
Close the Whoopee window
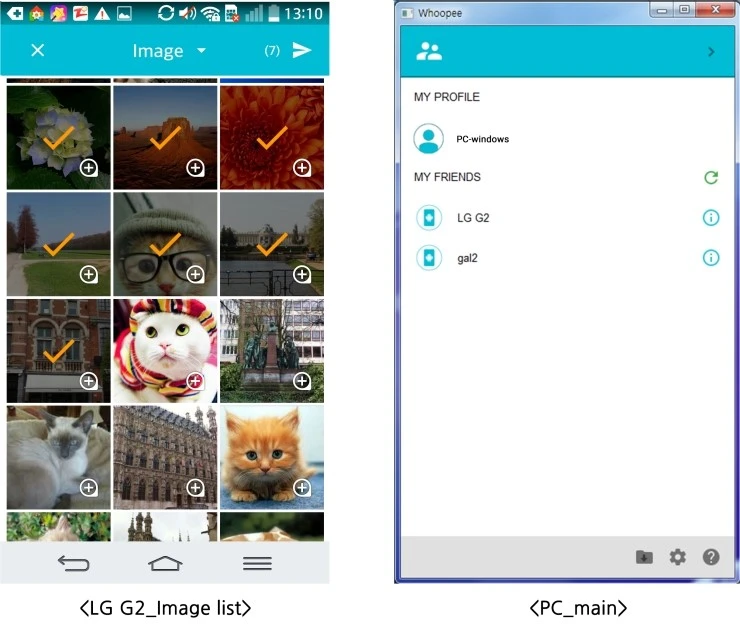[x=715, y=9]
